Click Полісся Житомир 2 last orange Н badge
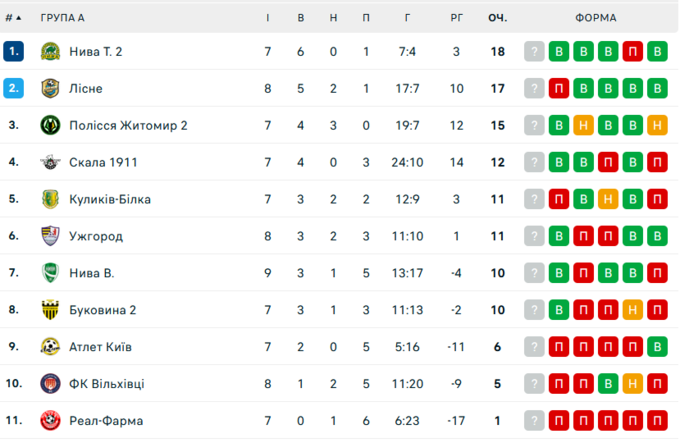Screen dimensions: 680x443 (x=657, y=126)
